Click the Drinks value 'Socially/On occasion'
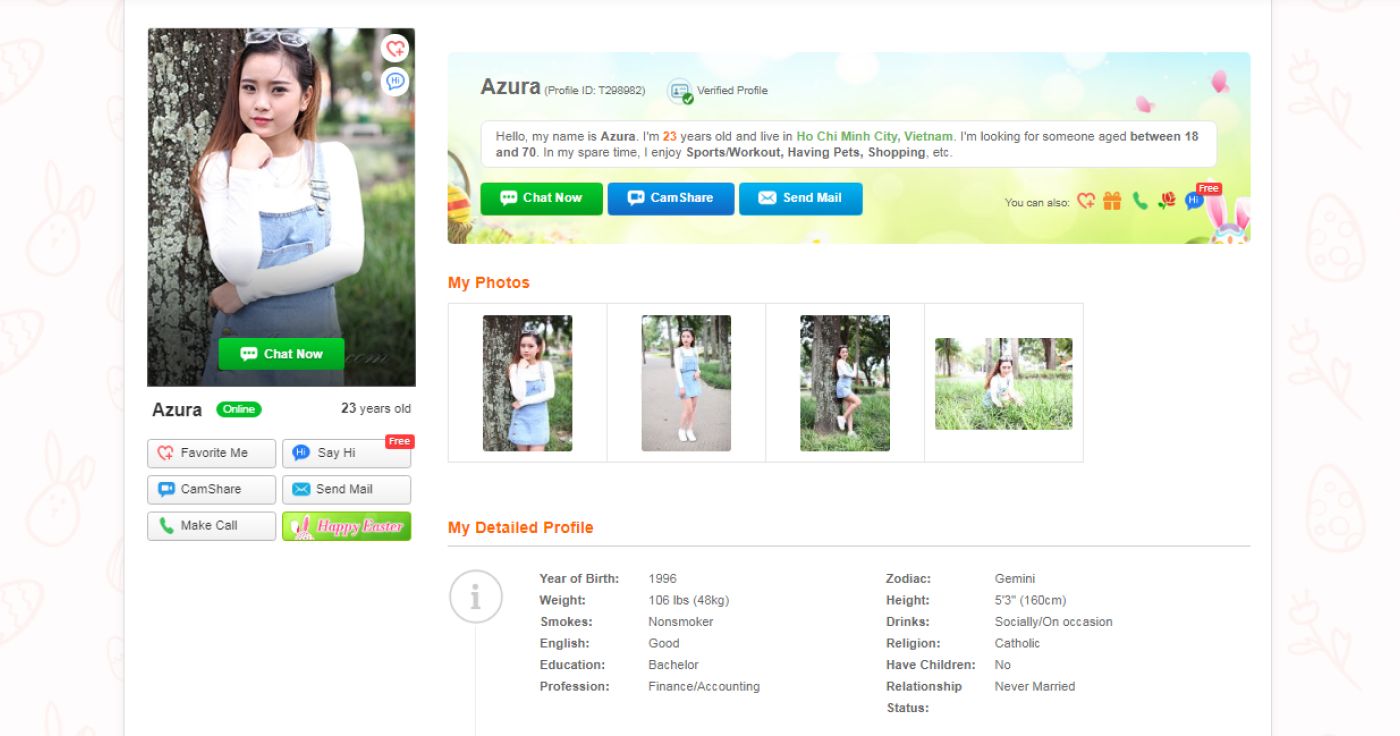1400x736 pixels. click(x=1054, y=622)
